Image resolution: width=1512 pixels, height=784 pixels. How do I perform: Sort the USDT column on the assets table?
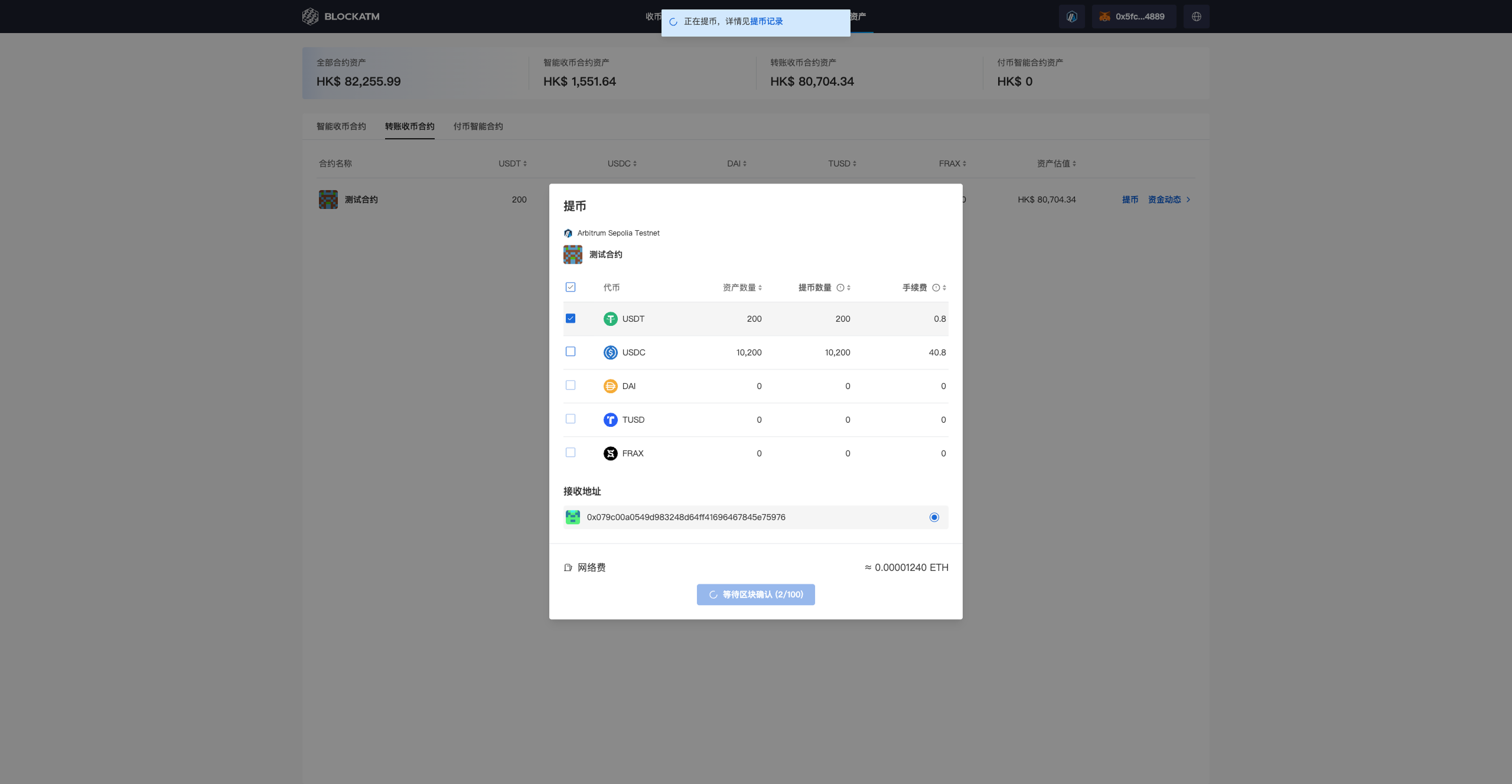[525, 164]
